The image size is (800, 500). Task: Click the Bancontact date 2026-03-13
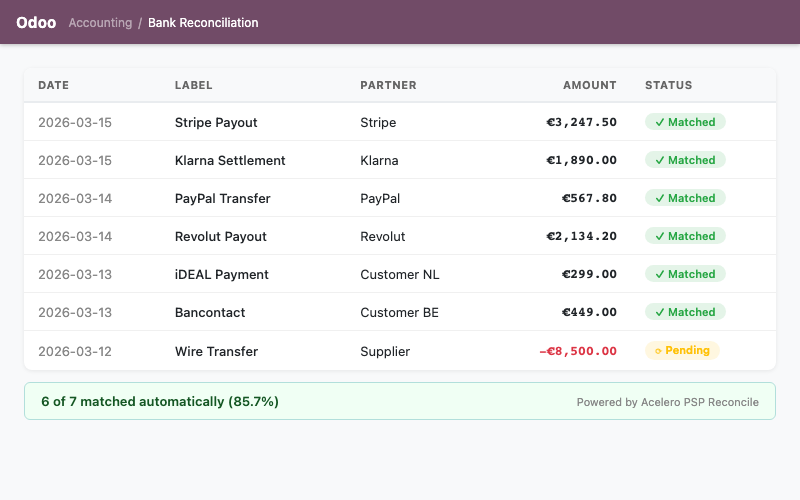pos(75,312)
